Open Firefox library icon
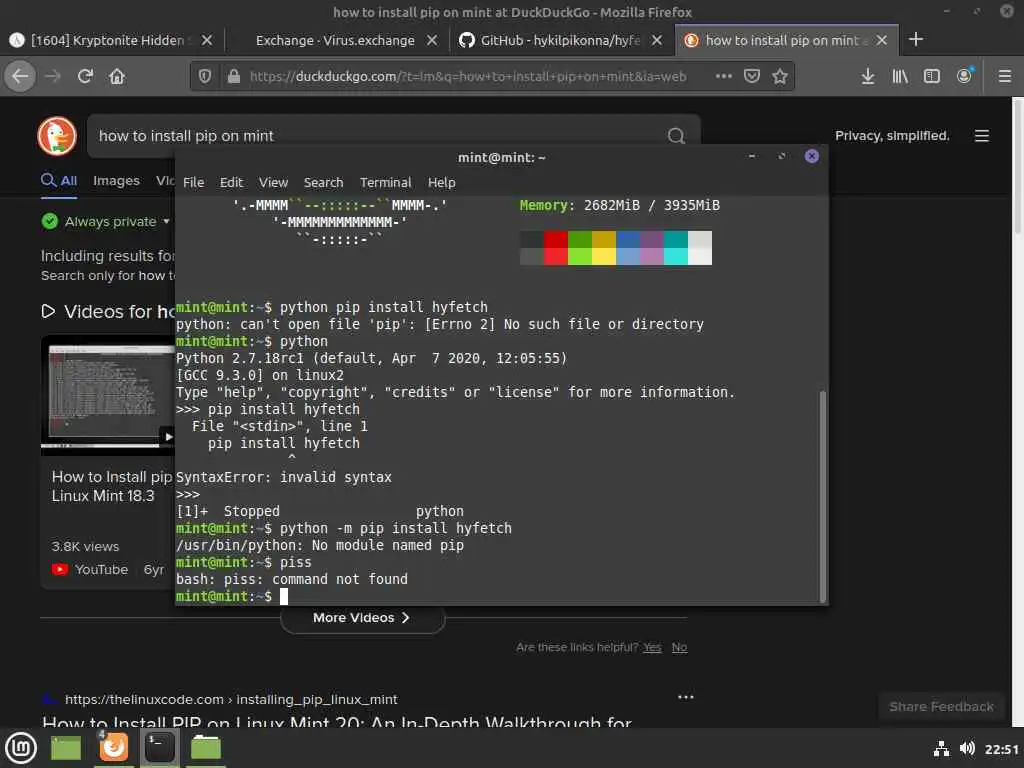The height and width of the screenshot is (768, 1024). (x=900, y=76)
